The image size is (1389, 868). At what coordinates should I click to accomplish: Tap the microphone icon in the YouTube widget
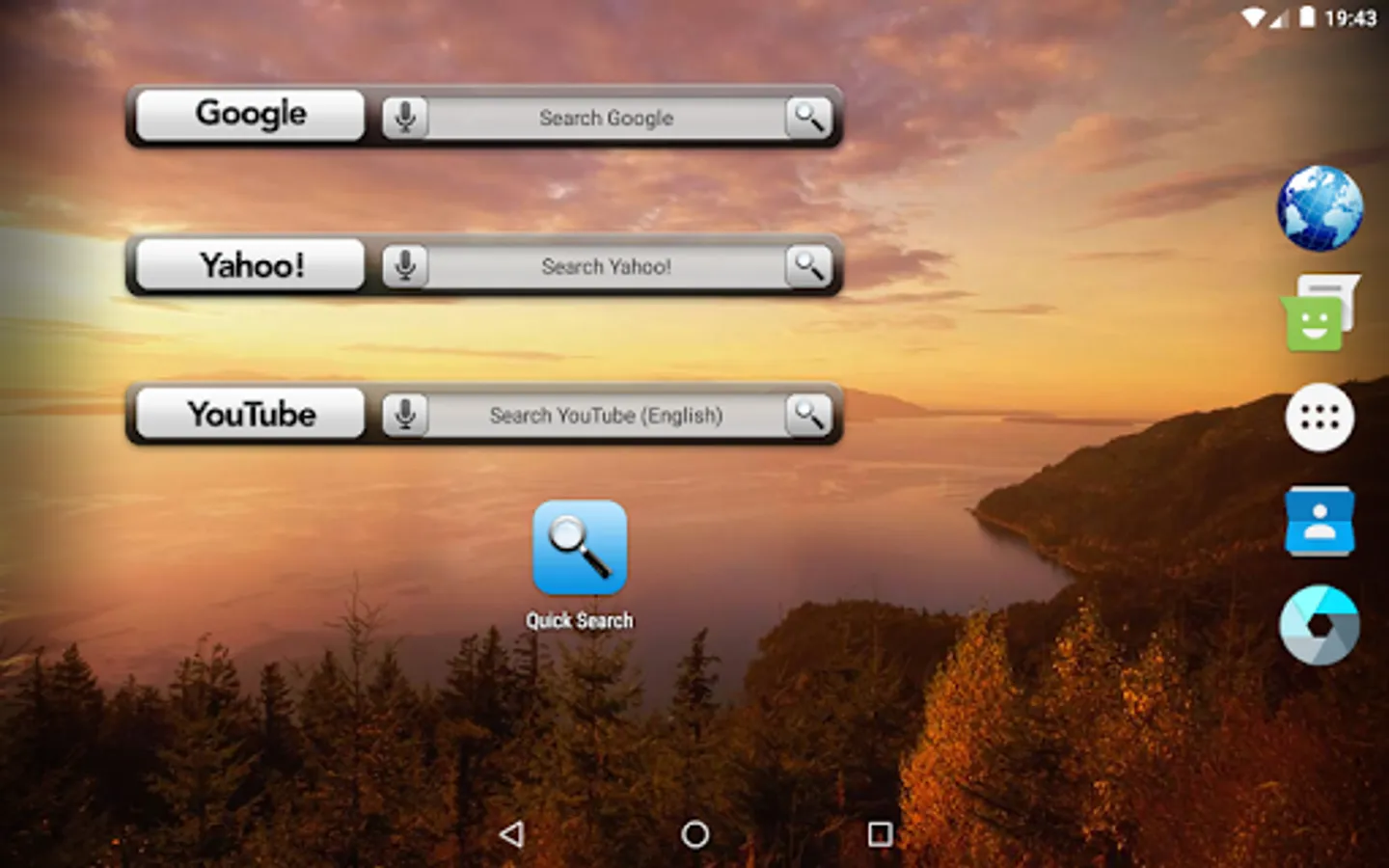point(405,415)
